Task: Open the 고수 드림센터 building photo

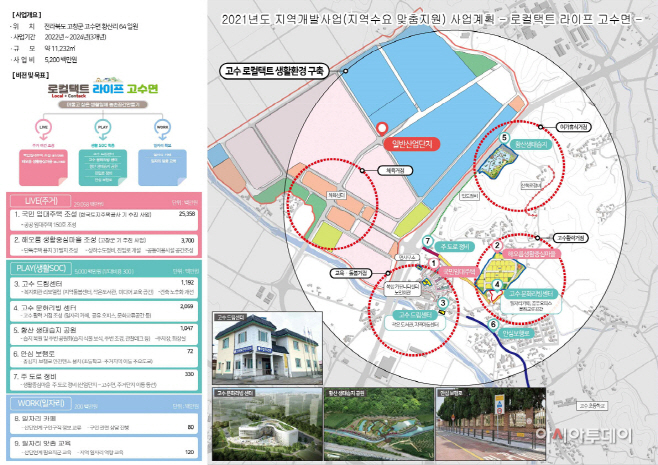Action: point(267,348)
